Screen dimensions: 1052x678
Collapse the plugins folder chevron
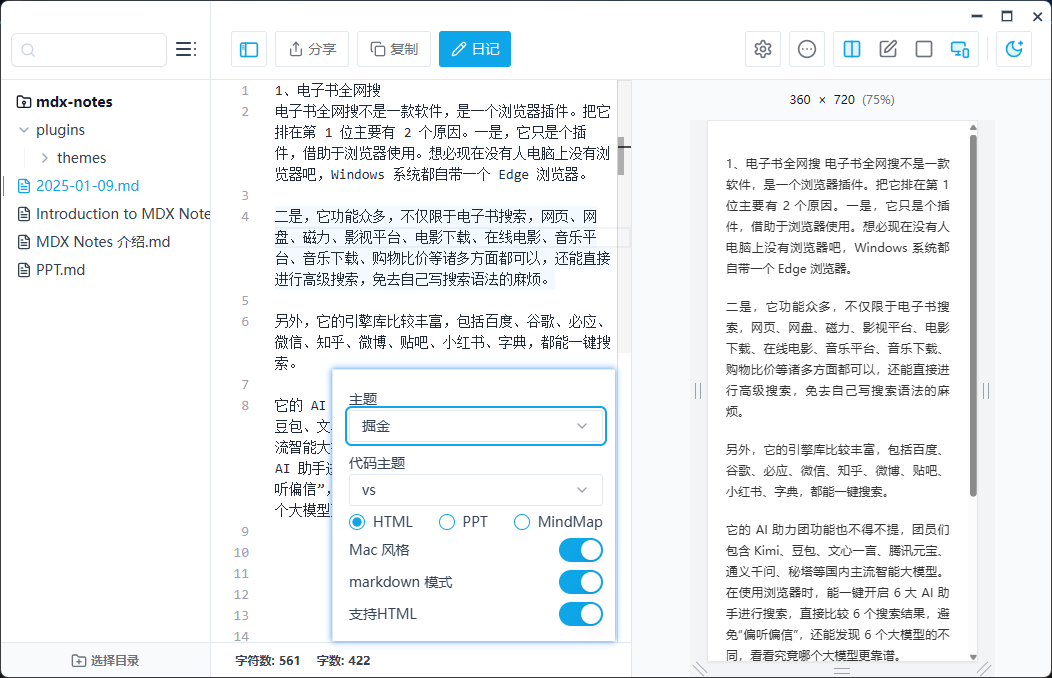click(x=24, y=130)
